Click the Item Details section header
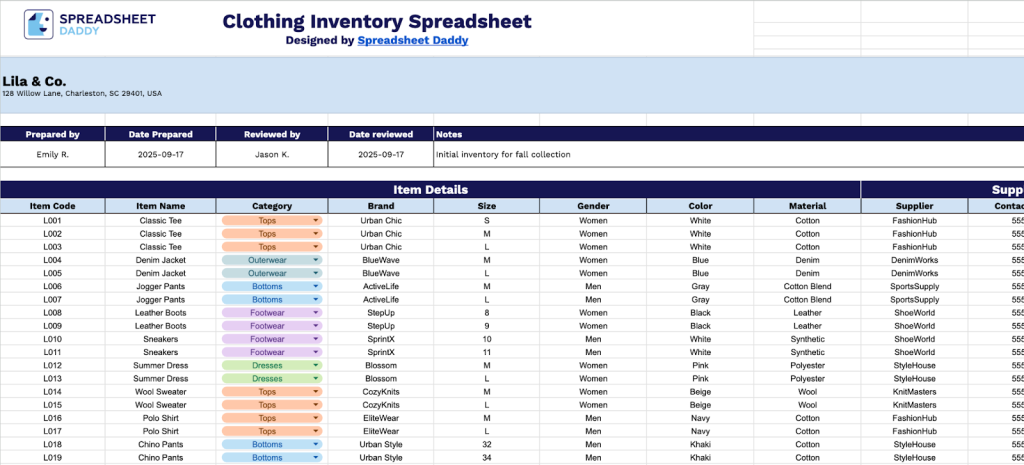 tap(430, 189)
